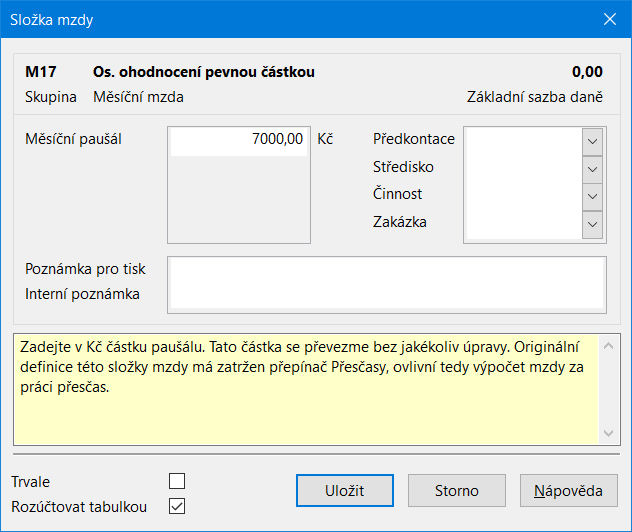Viewport: 632px width, 532px height.
Task: Open the Činnost dropdown arrow
Action: click(x=592, y=197)
